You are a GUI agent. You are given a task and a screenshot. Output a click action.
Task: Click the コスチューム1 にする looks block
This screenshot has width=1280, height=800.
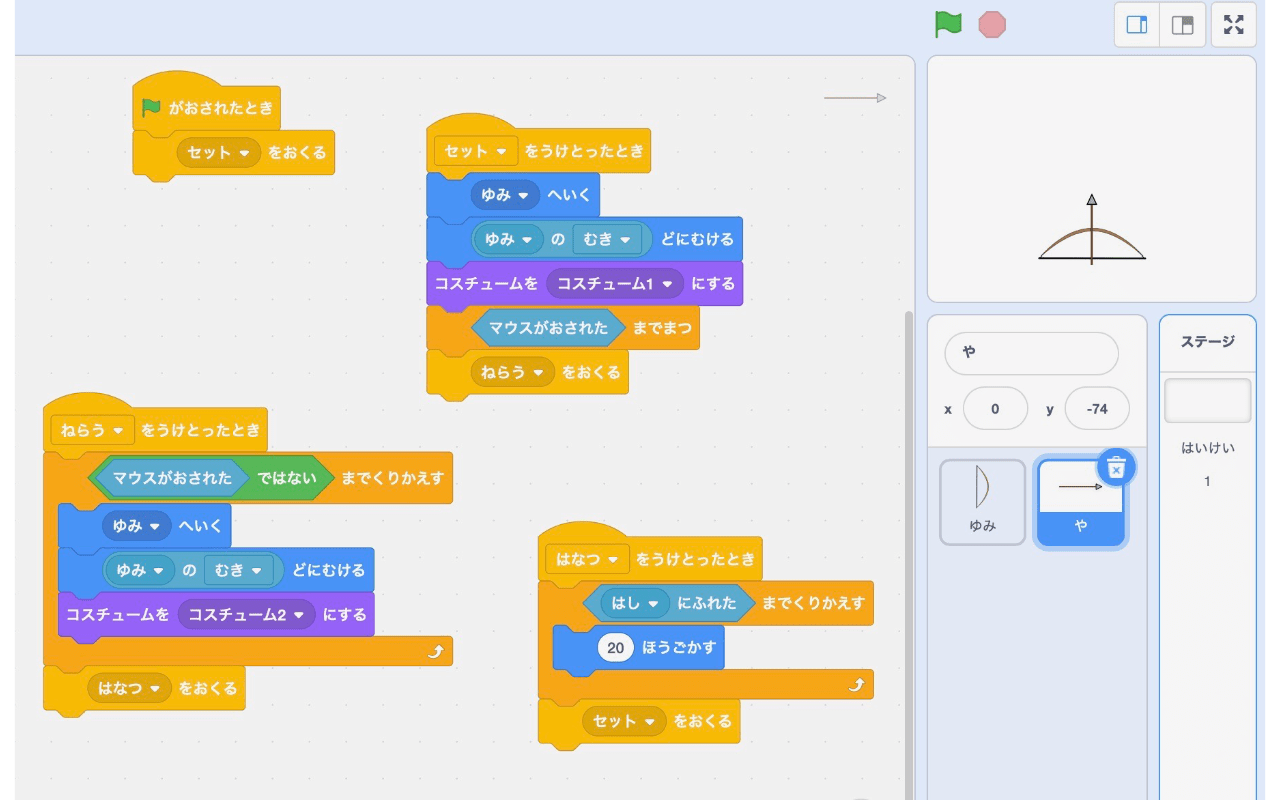coord(585,283)
